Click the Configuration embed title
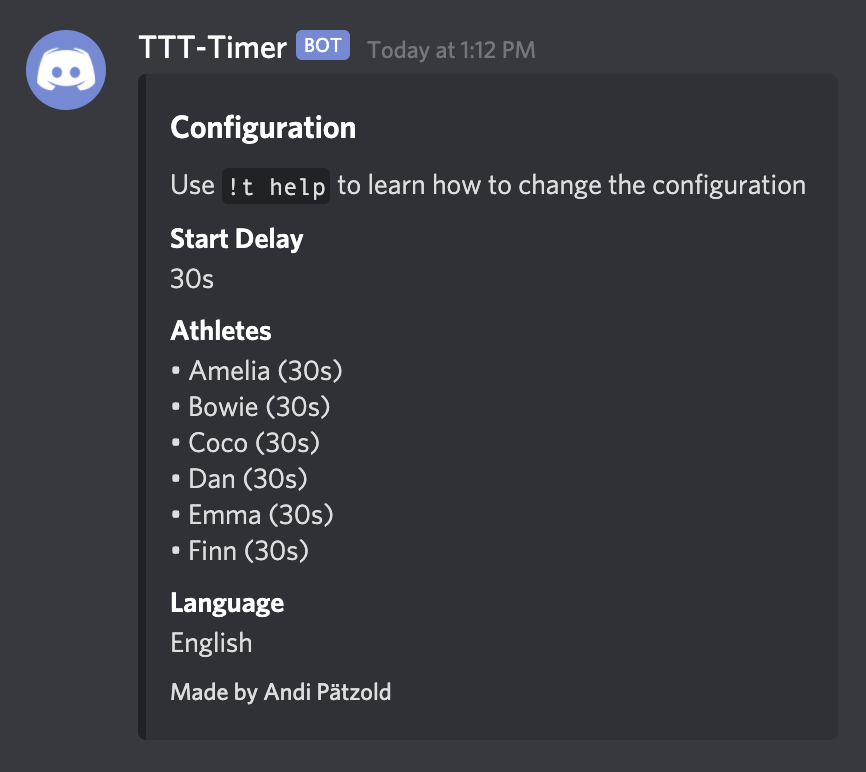 coord(263,127)
